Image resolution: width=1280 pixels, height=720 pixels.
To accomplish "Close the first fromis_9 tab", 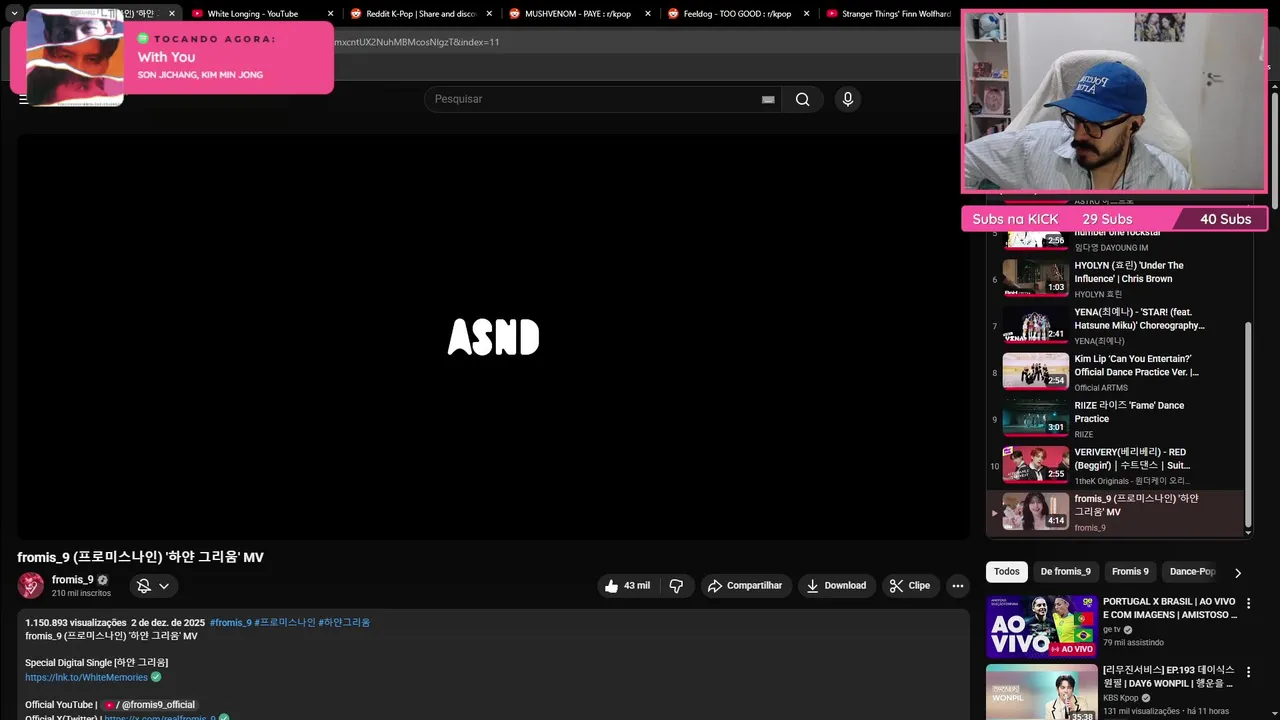I will point(171,14).
